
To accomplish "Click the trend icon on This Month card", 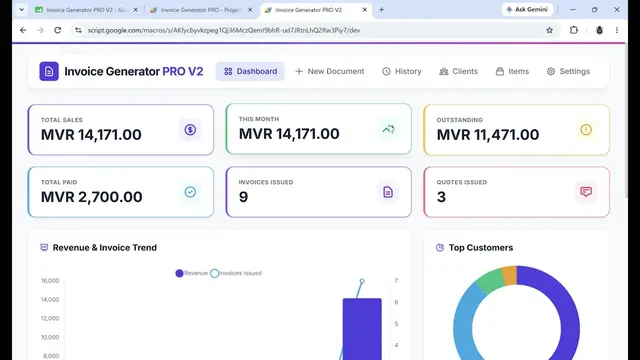I will pyautogui.click(x=388, y=129).
